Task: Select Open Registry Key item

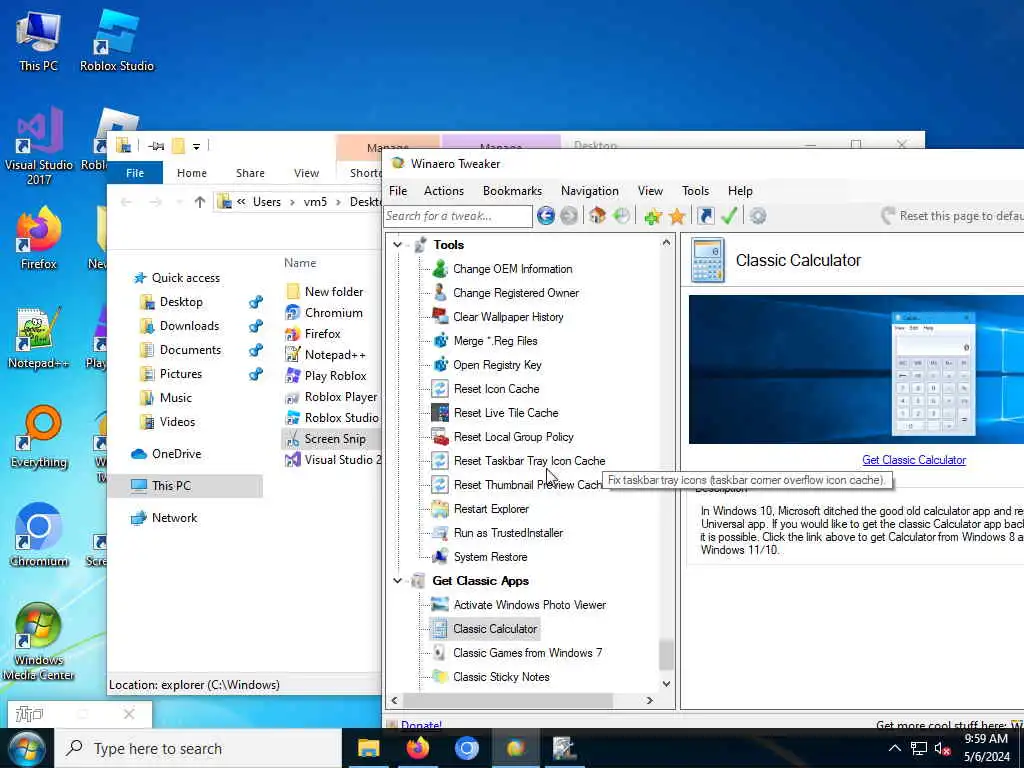Action: point(497,364)
